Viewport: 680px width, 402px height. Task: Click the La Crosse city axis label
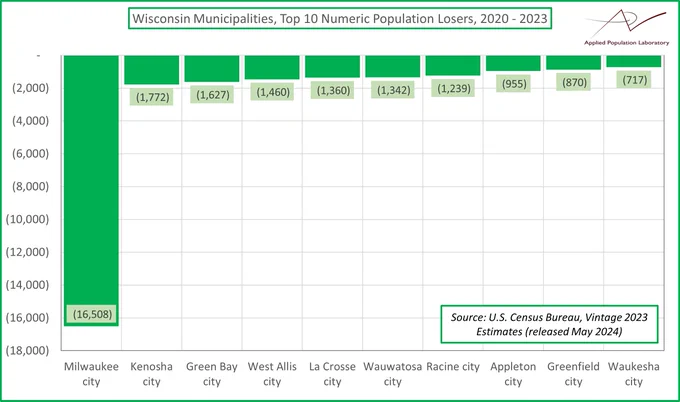click(x=332, y=374)
